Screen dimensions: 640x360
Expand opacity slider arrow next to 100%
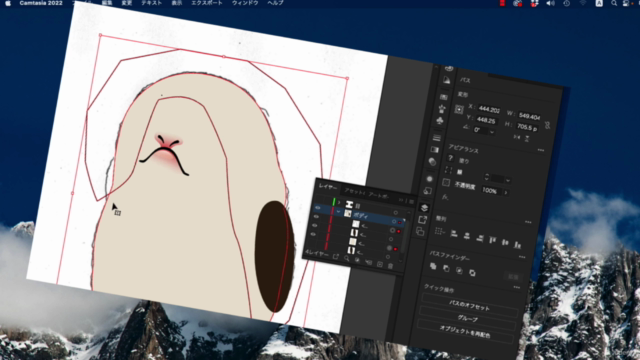[506, 192]
